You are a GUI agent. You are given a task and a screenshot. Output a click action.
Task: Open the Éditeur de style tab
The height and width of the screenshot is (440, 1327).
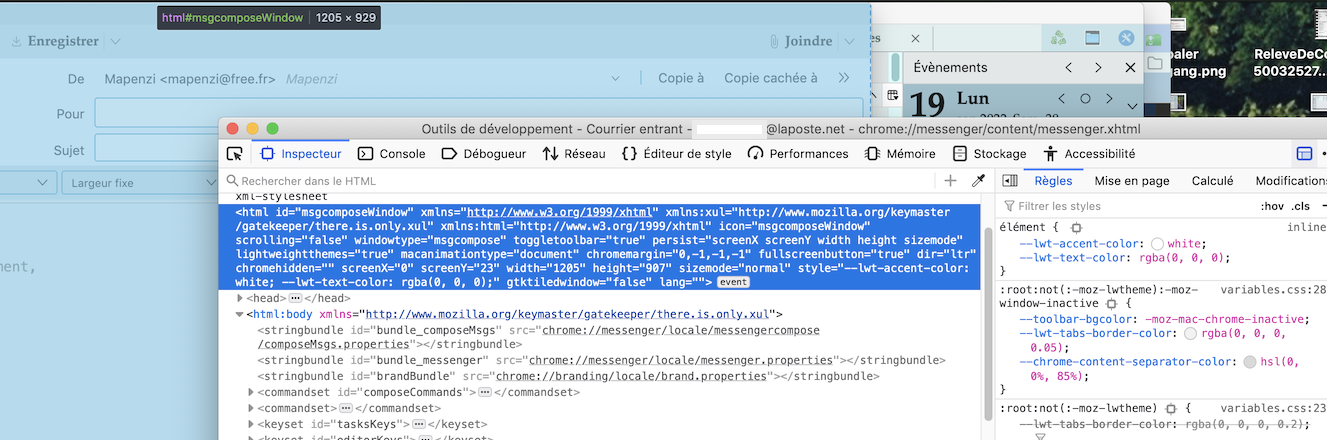676,154
